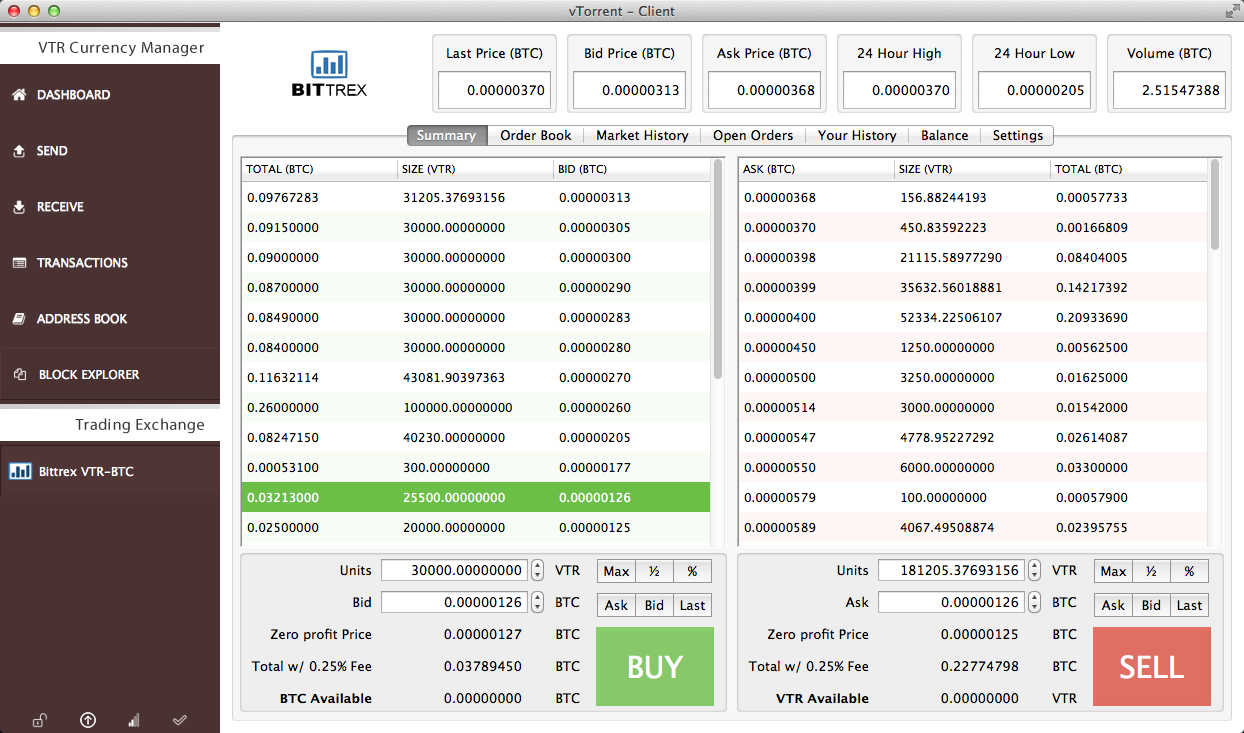The width and height of the screenshot is (1244, 733).
Task: Click SIZE (VTR) header in the ask table
Action: pyautogui.click(x=972, y=169)
